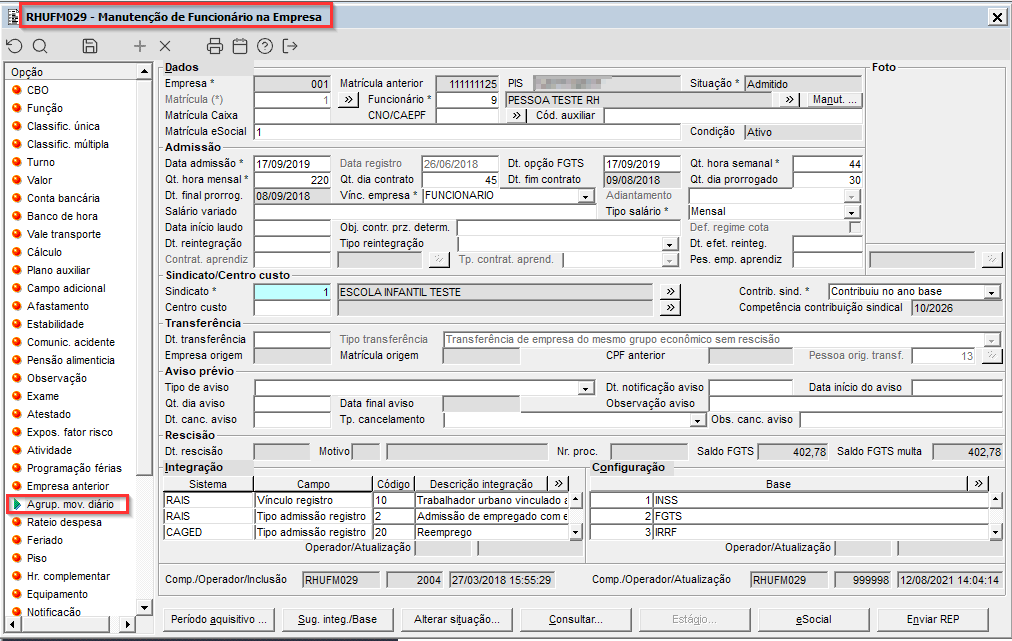Expand Integração grid columns arrow
The width and height of the screenshot is (1012, 641).
[558, 483]
